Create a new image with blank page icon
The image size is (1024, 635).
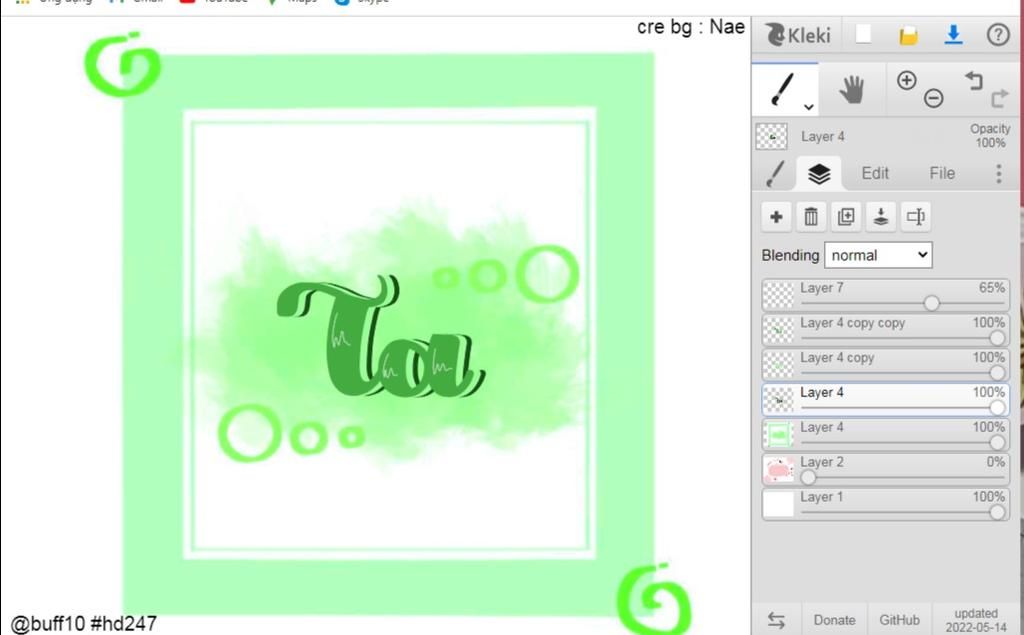(863, 34)
